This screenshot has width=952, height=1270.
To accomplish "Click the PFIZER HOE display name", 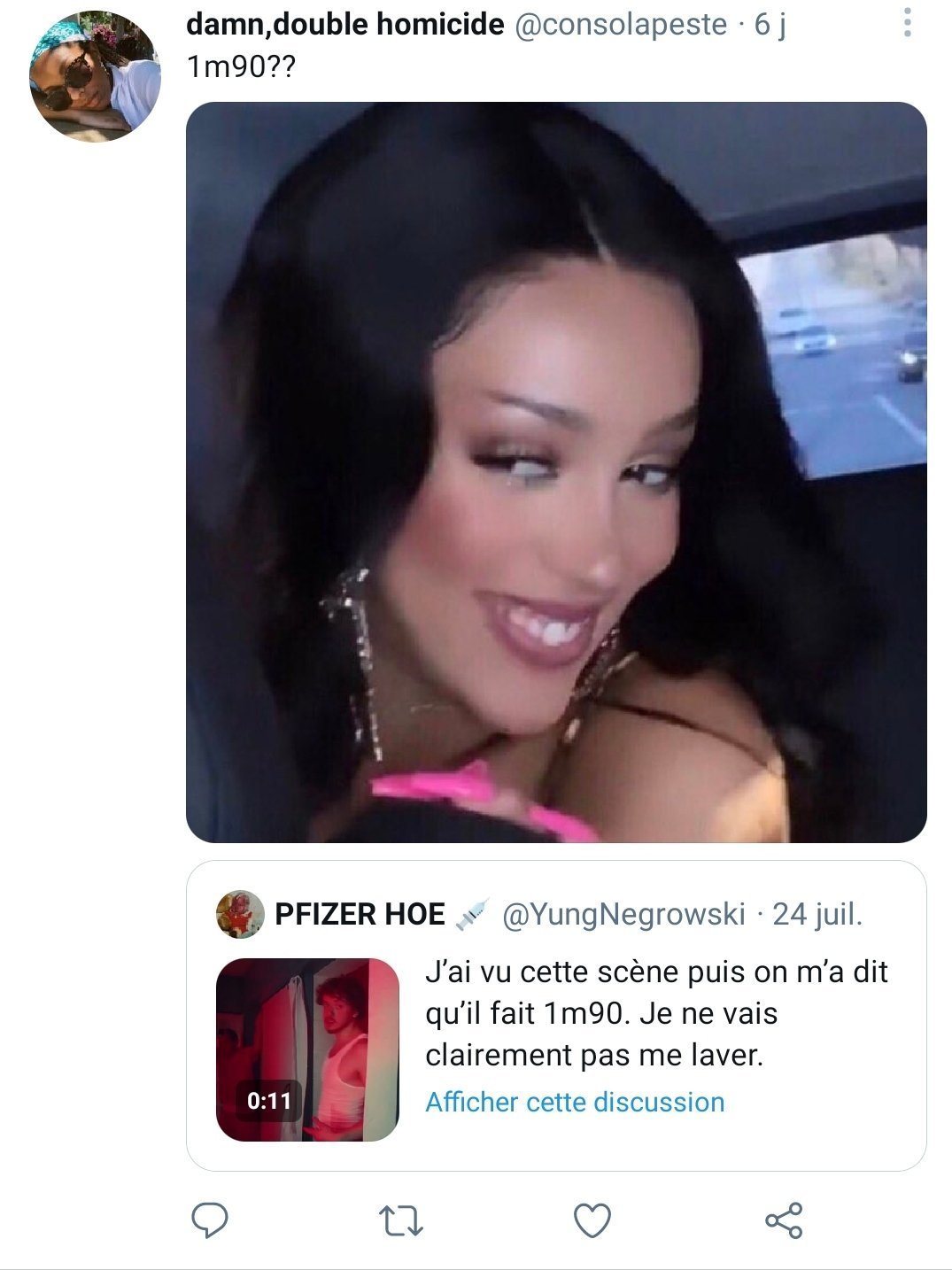I will pos(360,914).
